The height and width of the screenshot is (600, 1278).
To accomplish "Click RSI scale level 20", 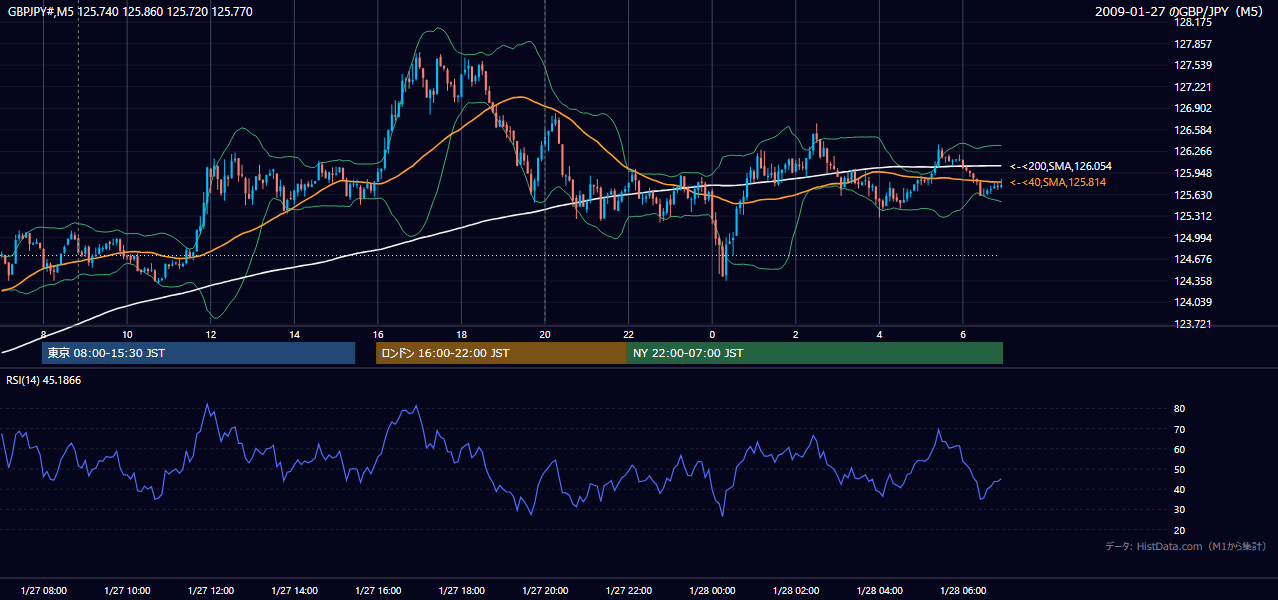I will (x=1179, y=530).
